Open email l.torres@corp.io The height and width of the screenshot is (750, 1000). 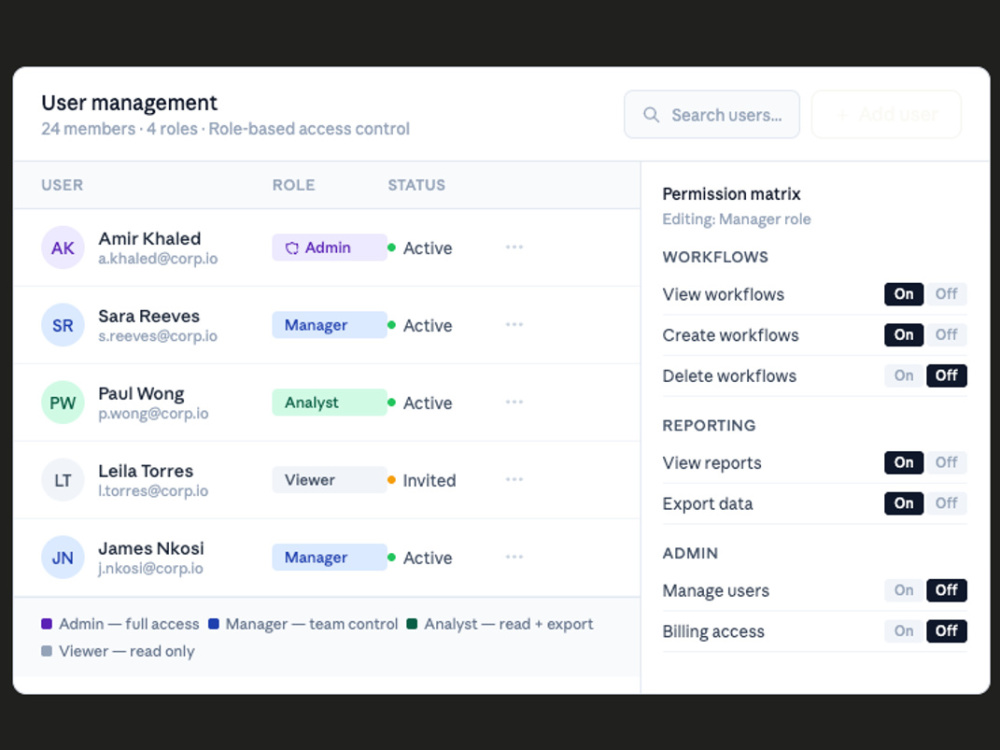point(153,491)
